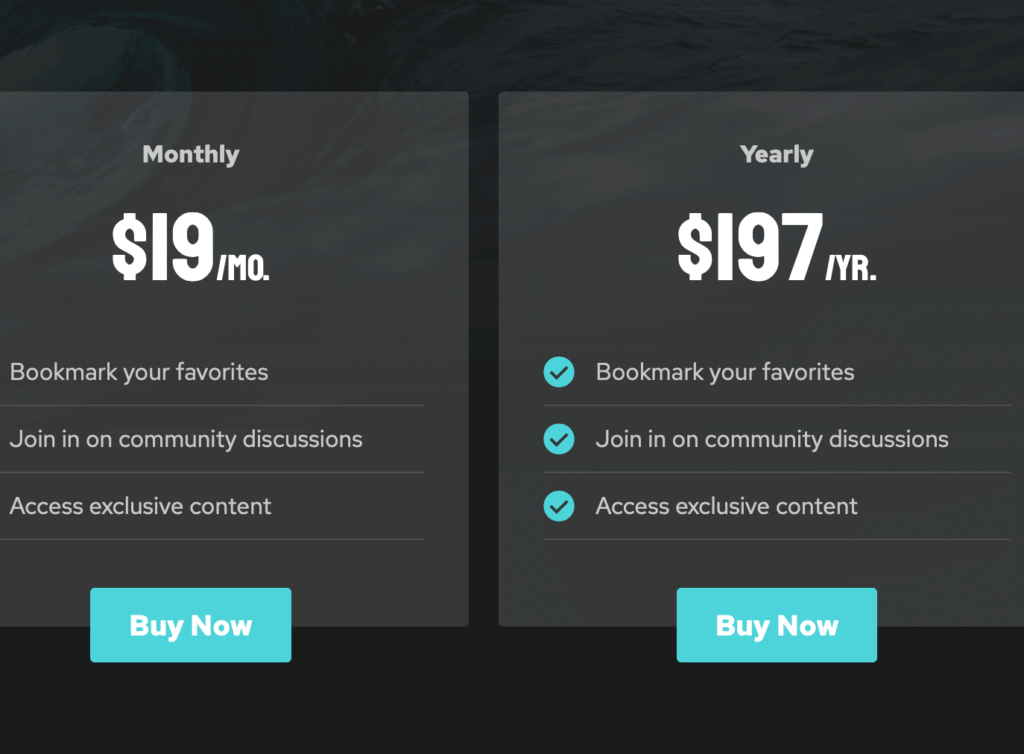Click the Monthly plan heading
Image resolution: width=1024 pixels, height=754 pixels.
point(191,155)
